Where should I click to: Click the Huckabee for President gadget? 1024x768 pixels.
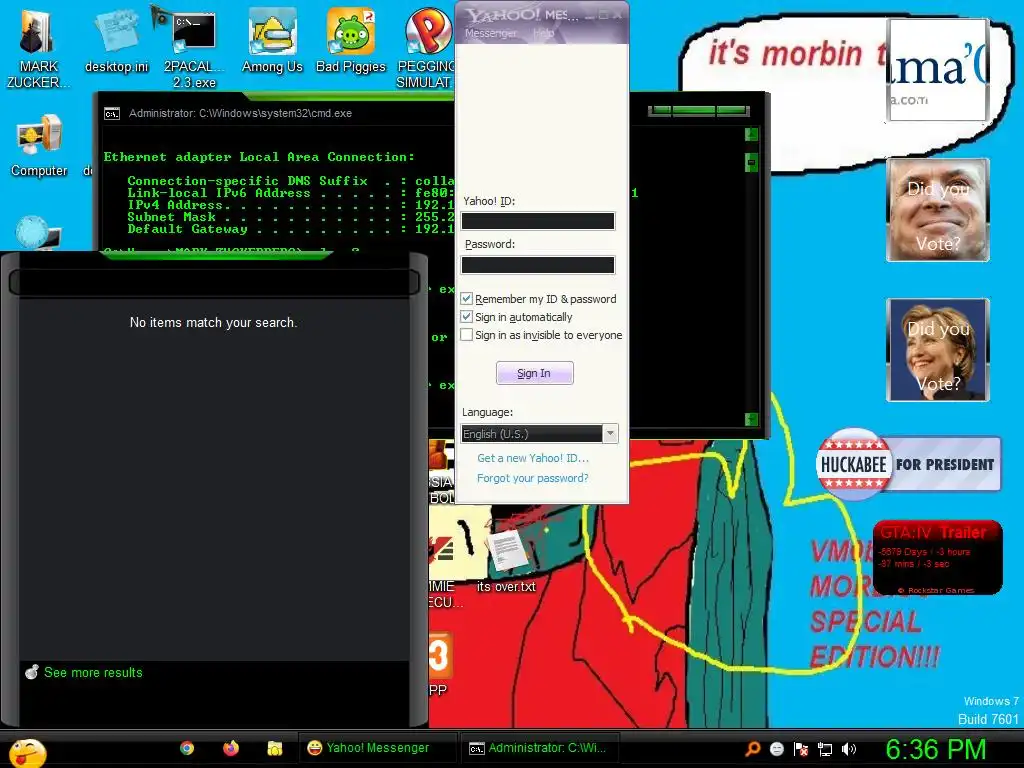coord(908,464)
